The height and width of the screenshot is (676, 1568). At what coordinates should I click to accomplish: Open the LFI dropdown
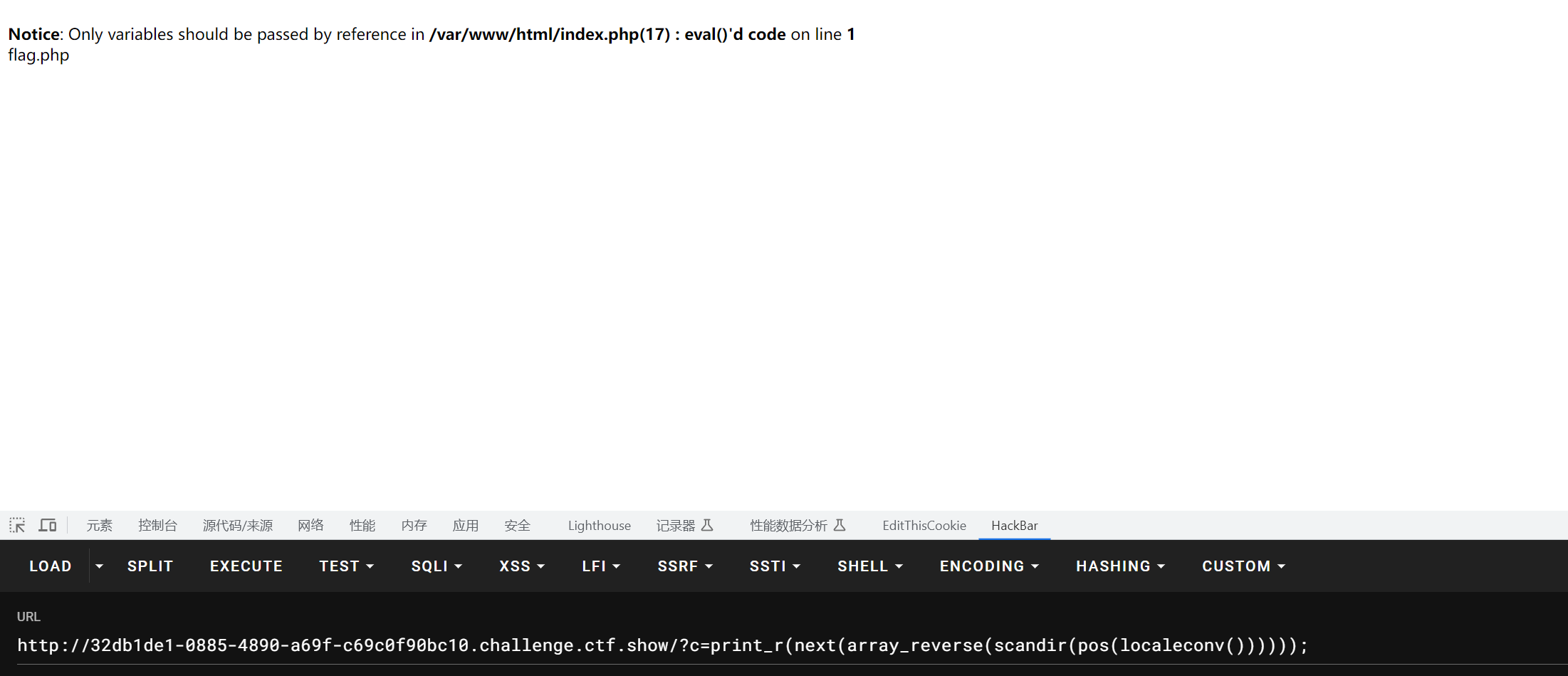tap(601, 566)
